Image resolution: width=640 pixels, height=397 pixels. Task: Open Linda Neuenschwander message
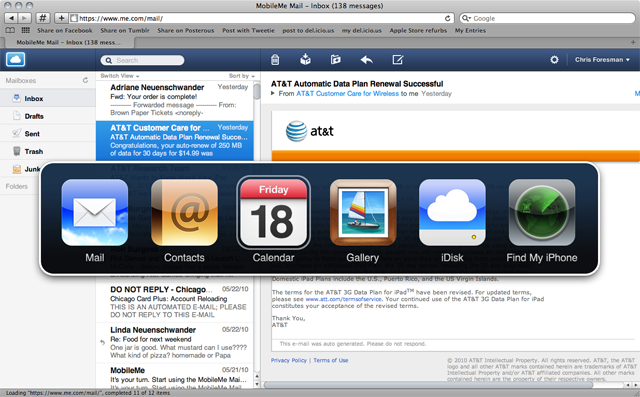tap(175, 342)
